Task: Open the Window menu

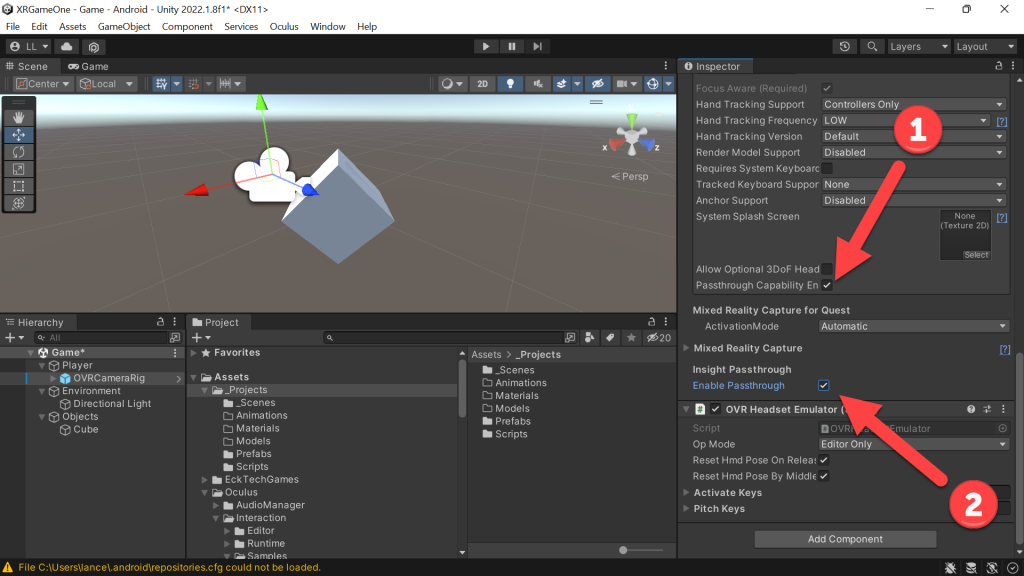Action: point(328,27)
